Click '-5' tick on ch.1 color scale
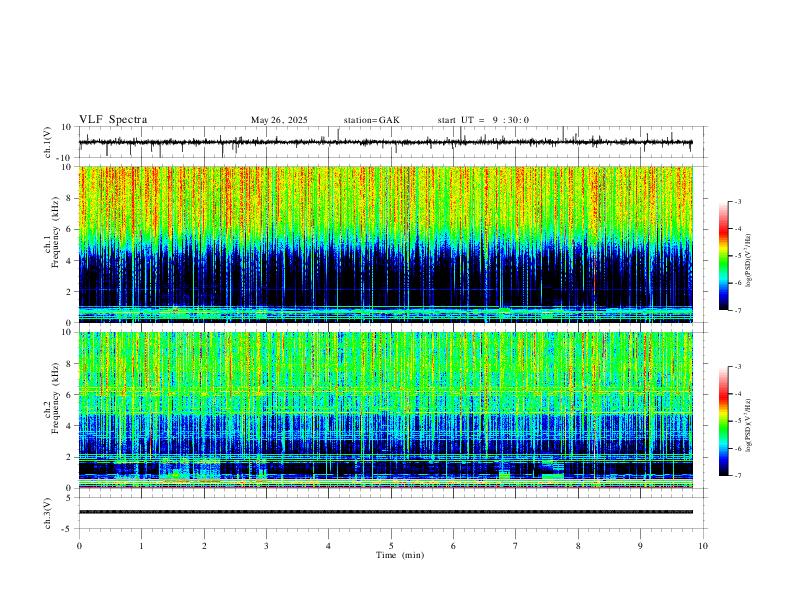 coord(738,256)
